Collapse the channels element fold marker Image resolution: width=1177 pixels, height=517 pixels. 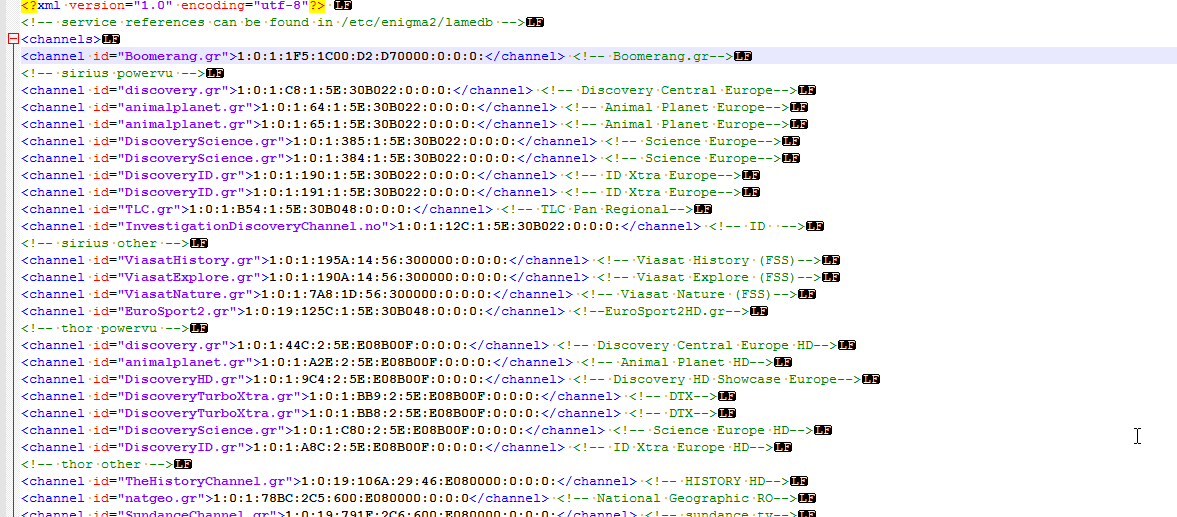[x=12, y=39]
